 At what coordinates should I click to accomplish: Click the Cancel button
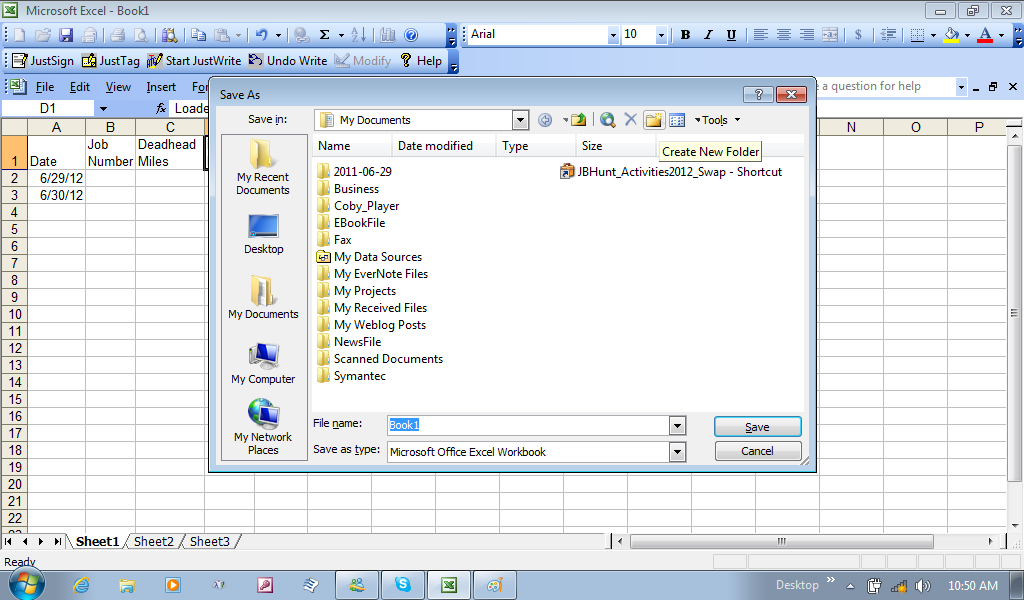[x=757, y=451]
